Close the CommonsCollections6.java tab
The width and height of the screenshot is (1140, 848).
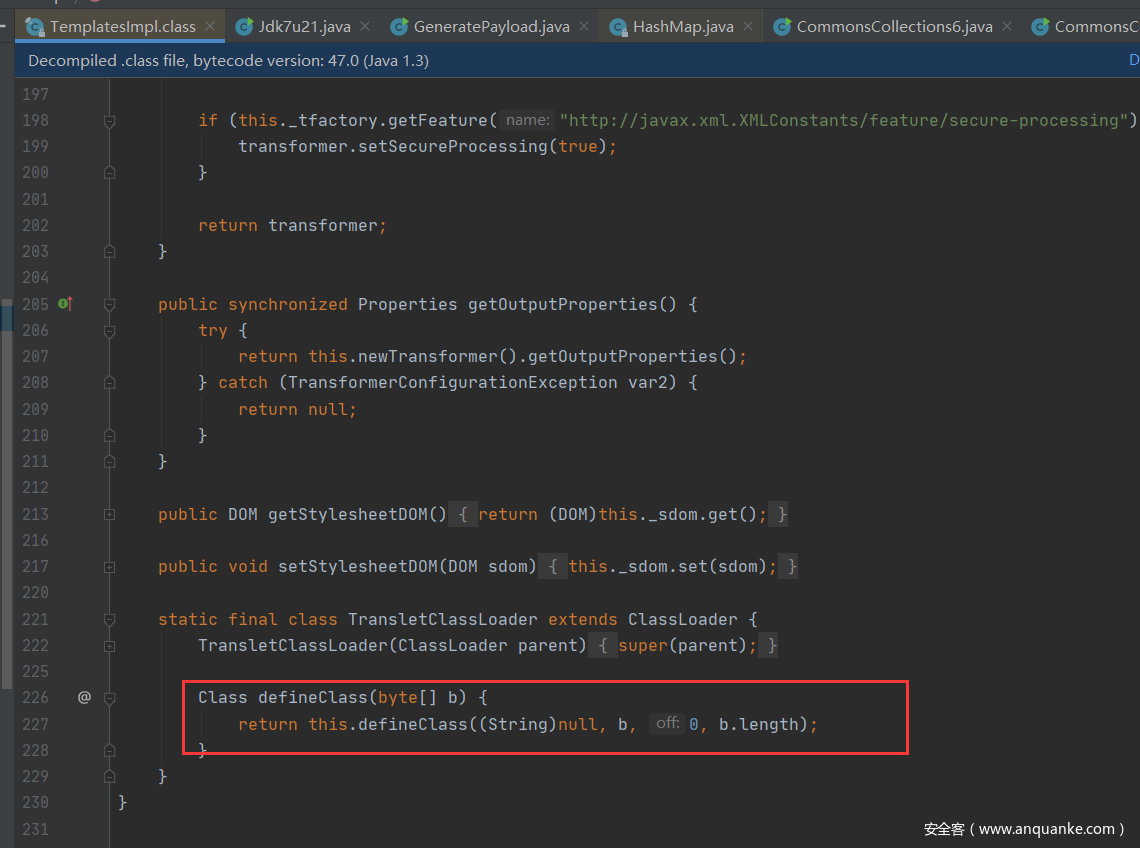1007,27
